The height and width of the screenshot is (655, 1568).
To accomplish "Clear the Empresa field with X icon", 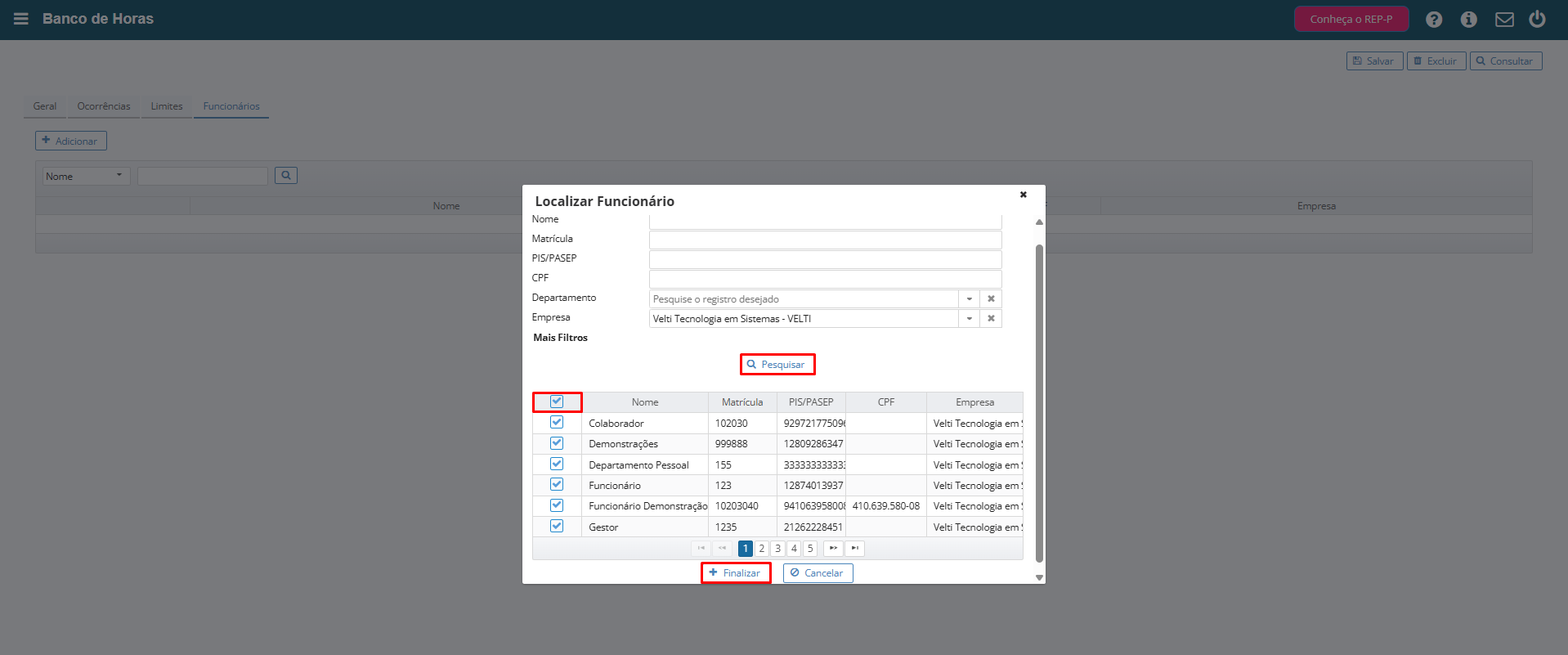I will point(991,318).
